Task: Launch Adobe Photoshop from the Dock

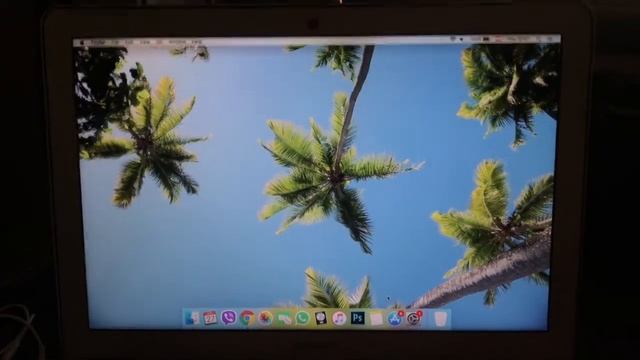Action: point(358,318)
